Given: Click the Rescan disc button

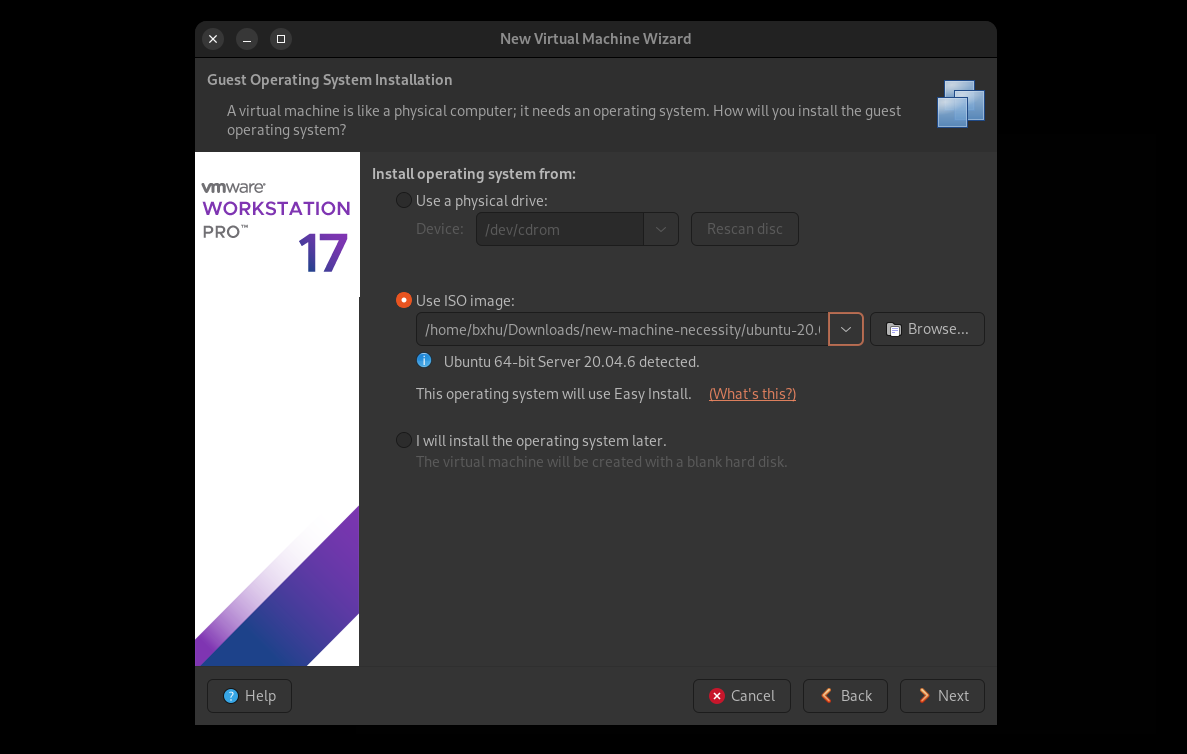Looking at the screenshot, I should [744, 229].
